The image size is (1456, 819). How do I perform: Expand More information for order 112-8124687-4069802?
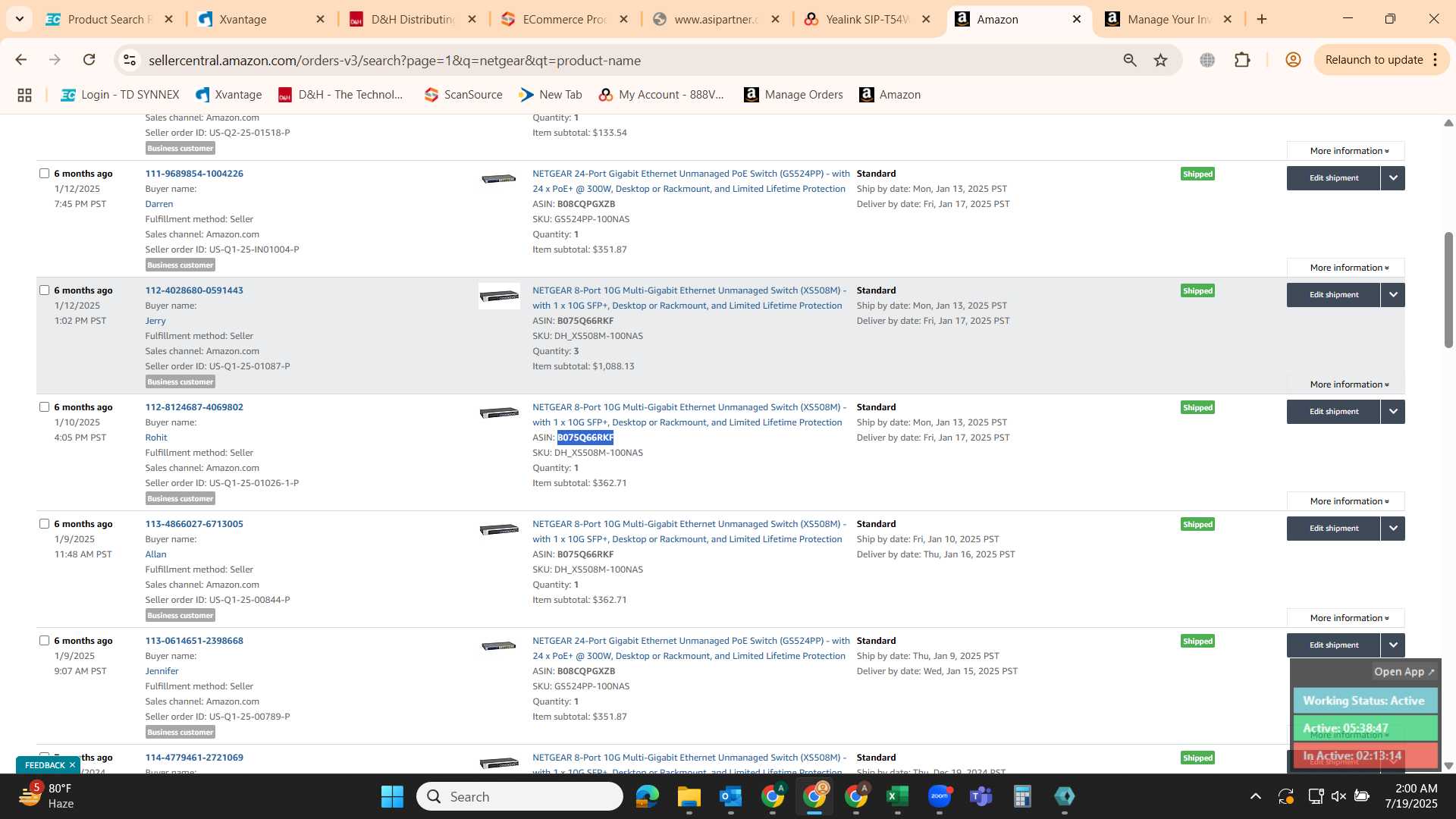pyautogui.click(x=1346, y=501)
